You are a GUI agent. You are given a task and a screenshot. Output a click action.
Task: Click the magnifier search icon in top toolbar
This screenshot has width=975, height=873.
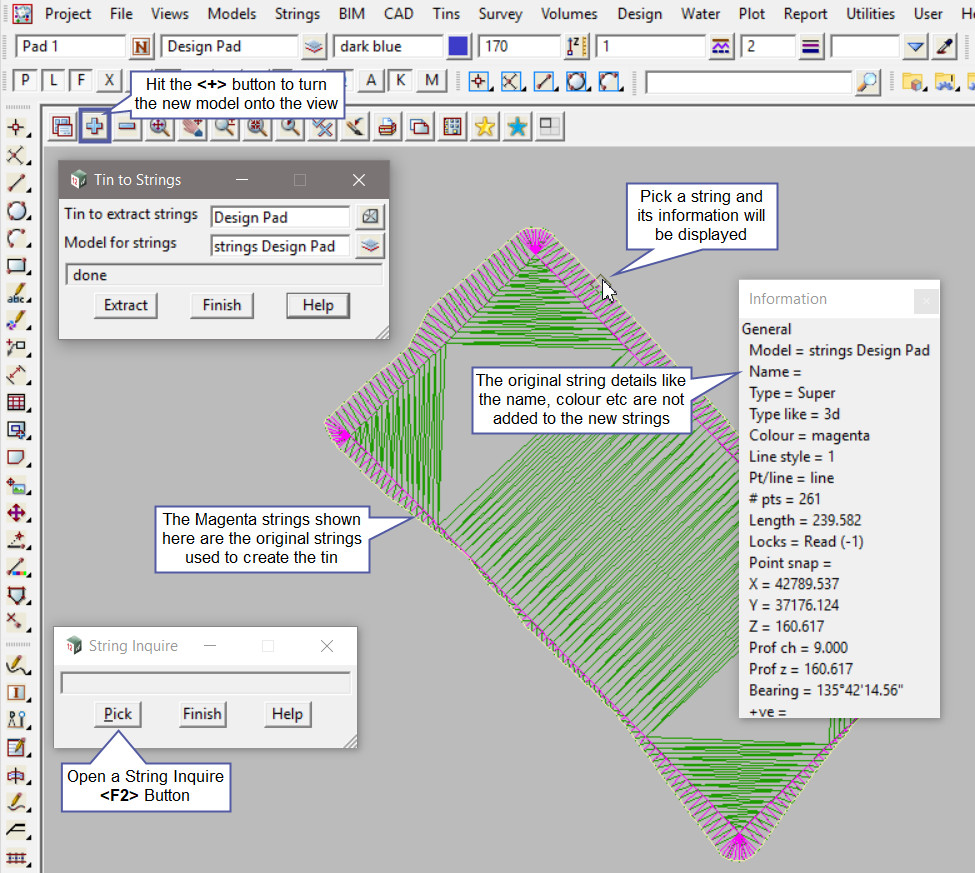[868, 82]
